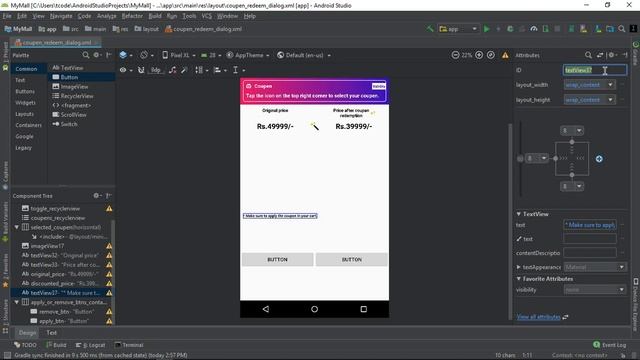The image size is (640, 360).
Task: Search the Attributes panel
Action: point(588,55)
